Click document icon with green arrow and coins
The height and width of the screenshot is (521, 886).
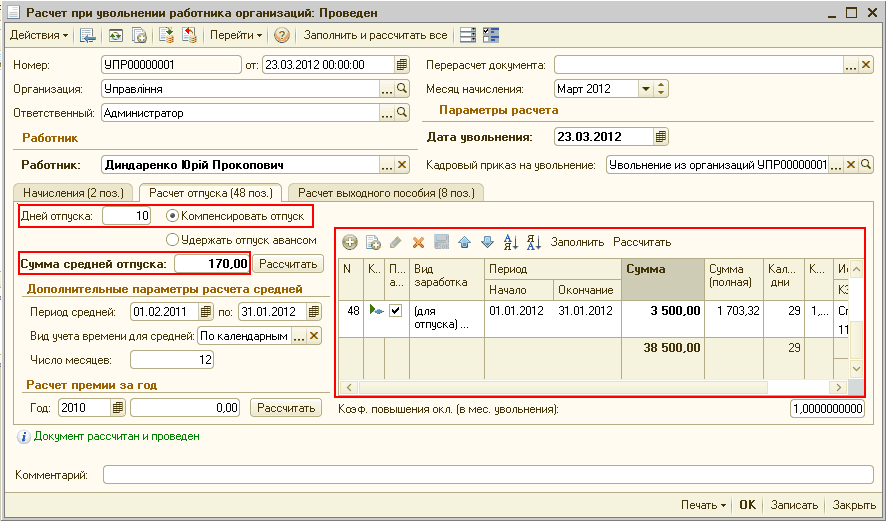click(166, 35)
